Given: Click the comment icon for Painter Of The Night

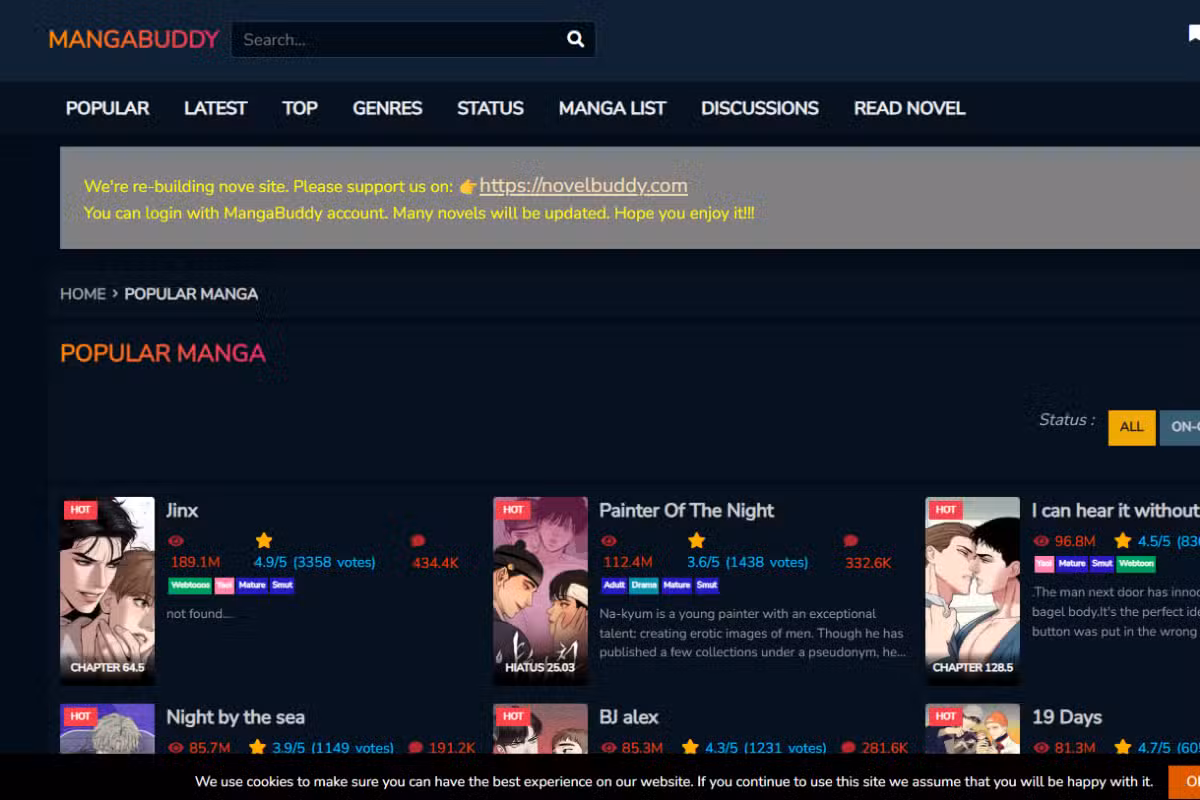Looking at the screenshot, I should pos(851,541).
